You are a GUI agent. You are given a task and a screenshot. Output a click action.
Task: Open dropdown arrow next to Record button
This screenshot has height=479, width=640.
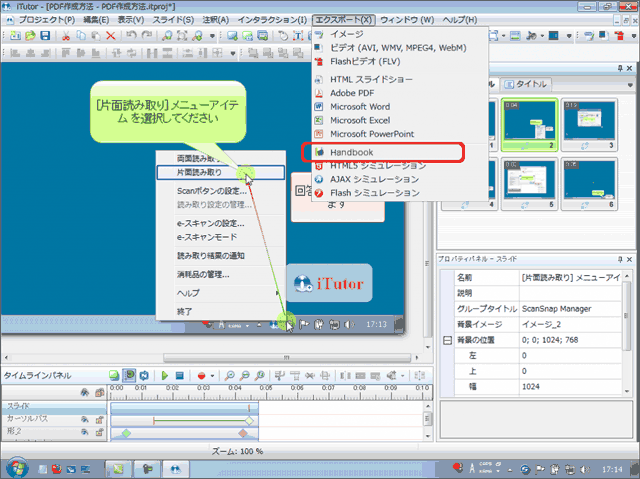pos(213,376)
